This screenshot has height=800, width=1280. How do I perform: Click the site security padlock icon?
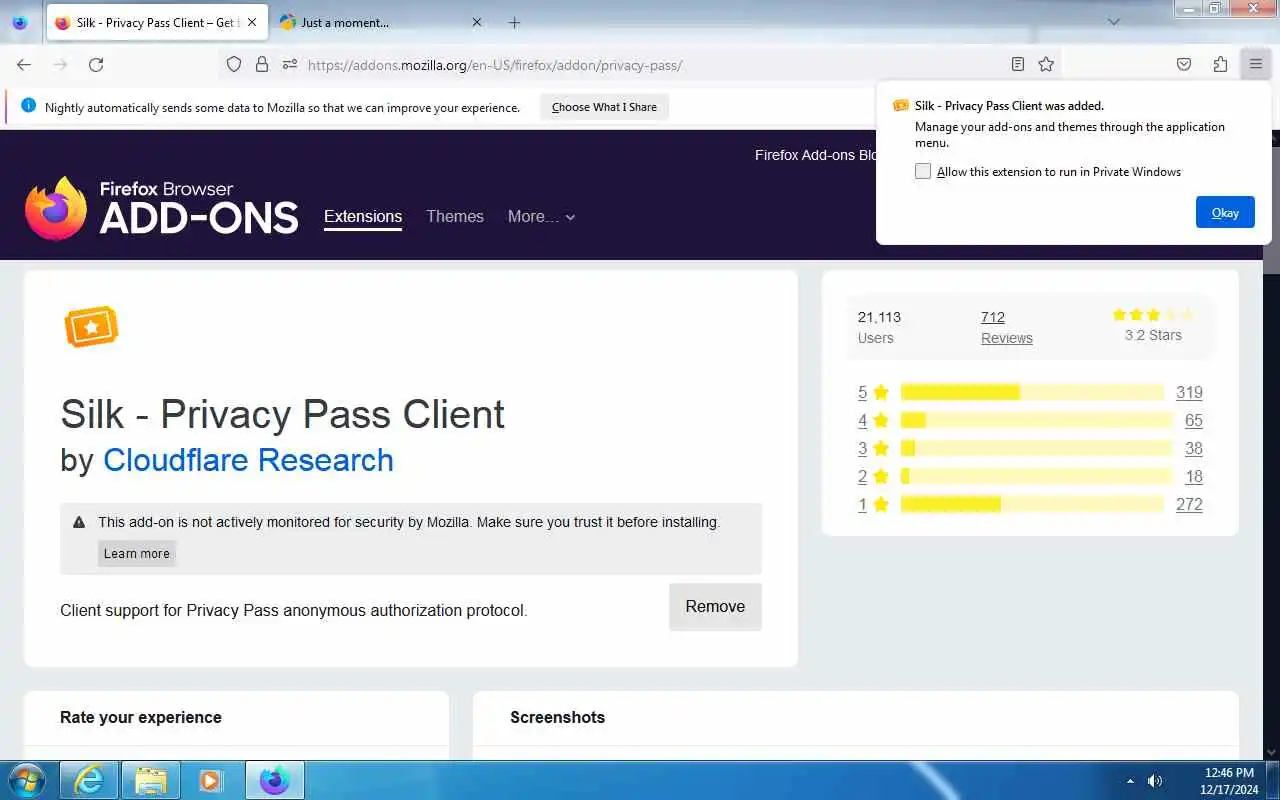262,64
